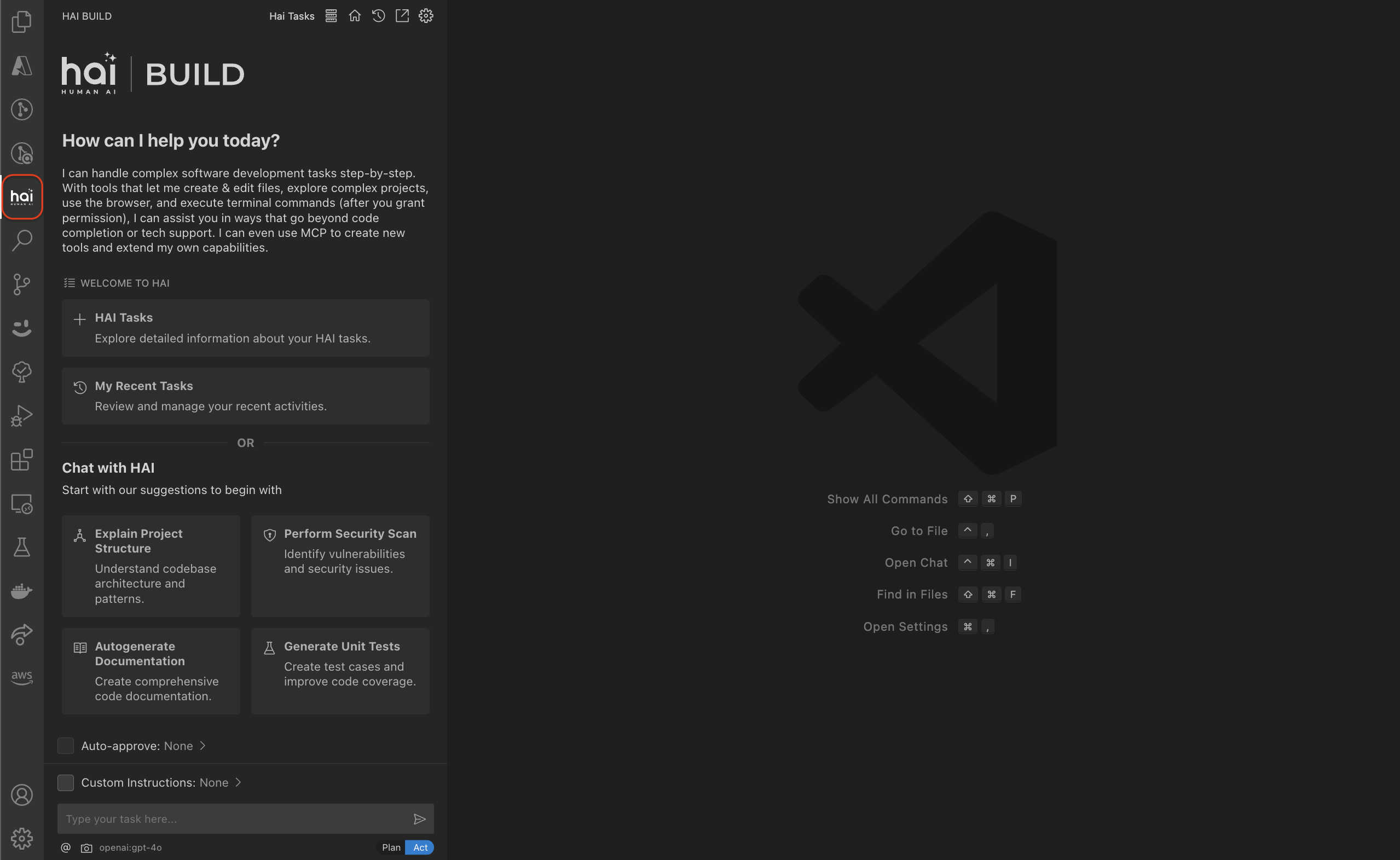Enable the Auto-approve checkbox
The image size is (1400, 860).
66,746
